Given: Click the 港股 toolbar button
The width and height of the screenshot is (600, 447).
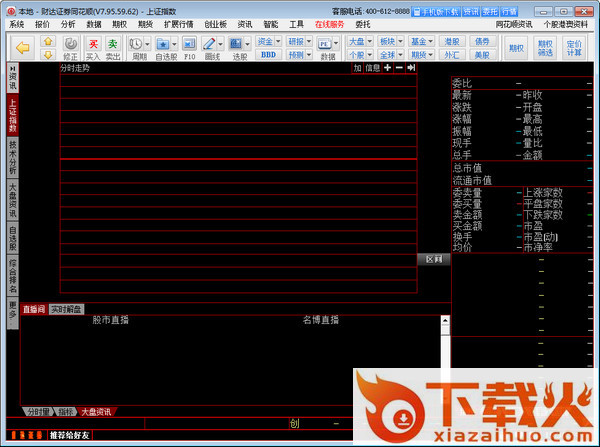Looking at the screenshot, I should pos(452,41).
